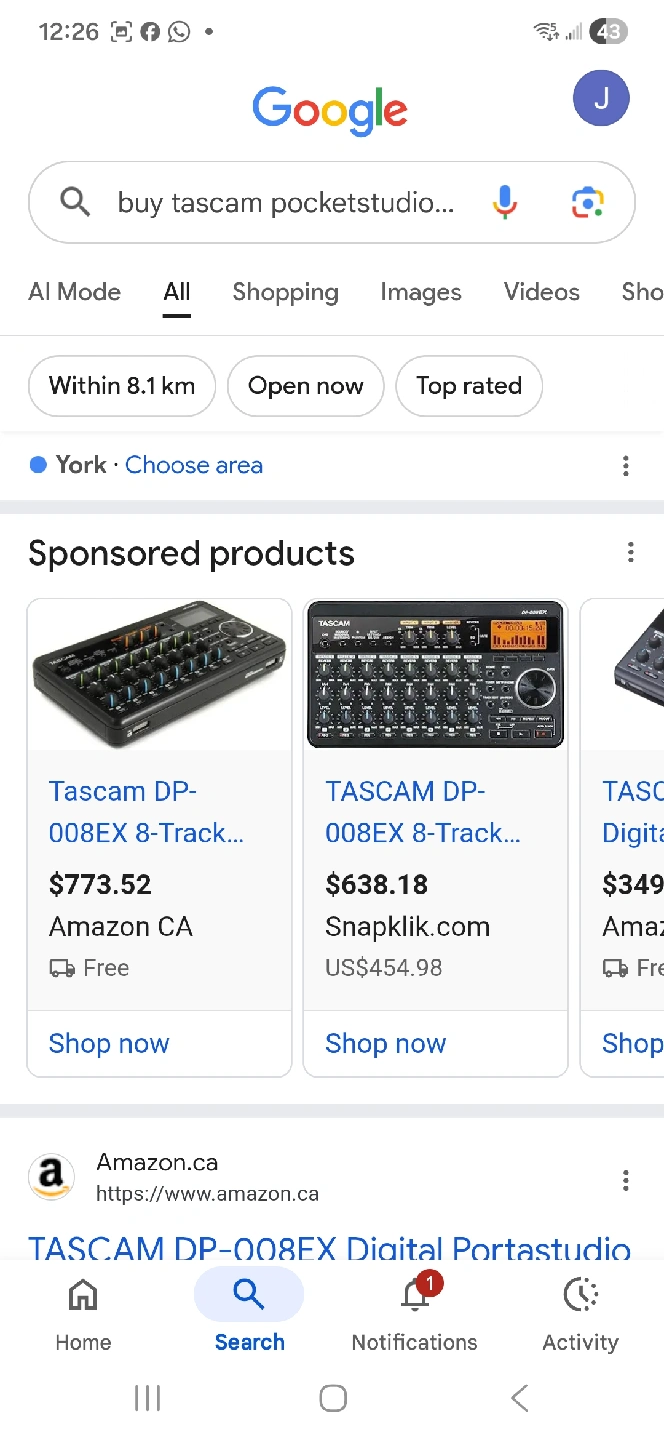Open the J account profile avatar
This screenshot has height=1440, width=664.
(x=601, y=98)
